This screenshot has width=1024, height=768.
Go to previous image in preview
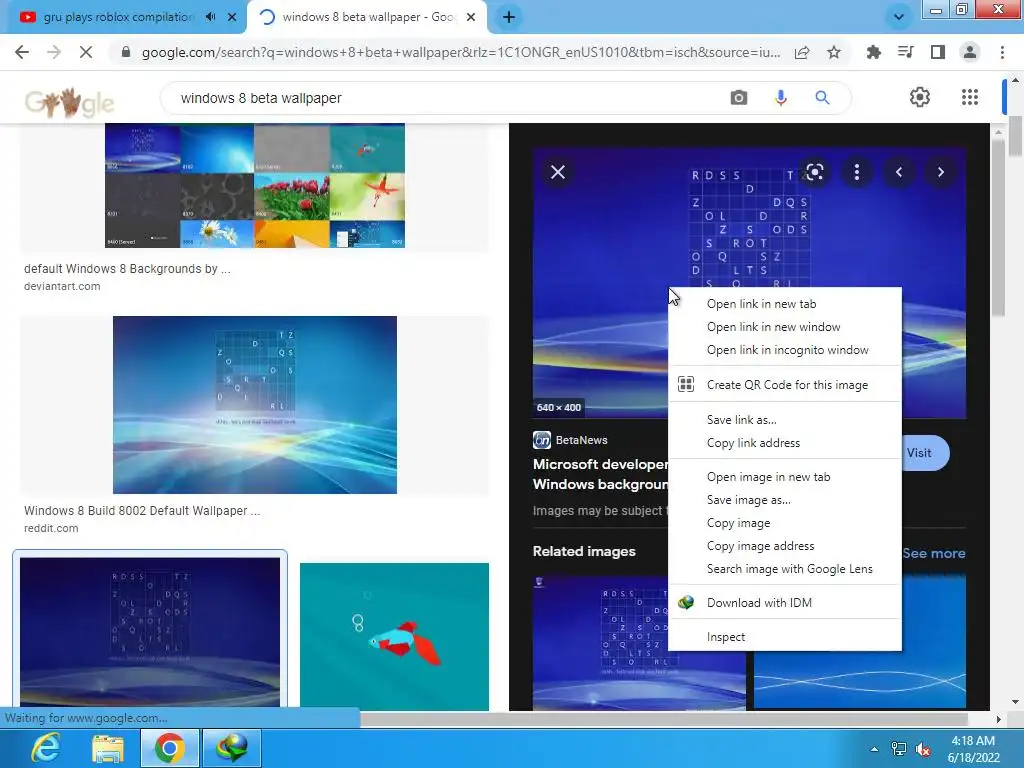click(899, 172)
